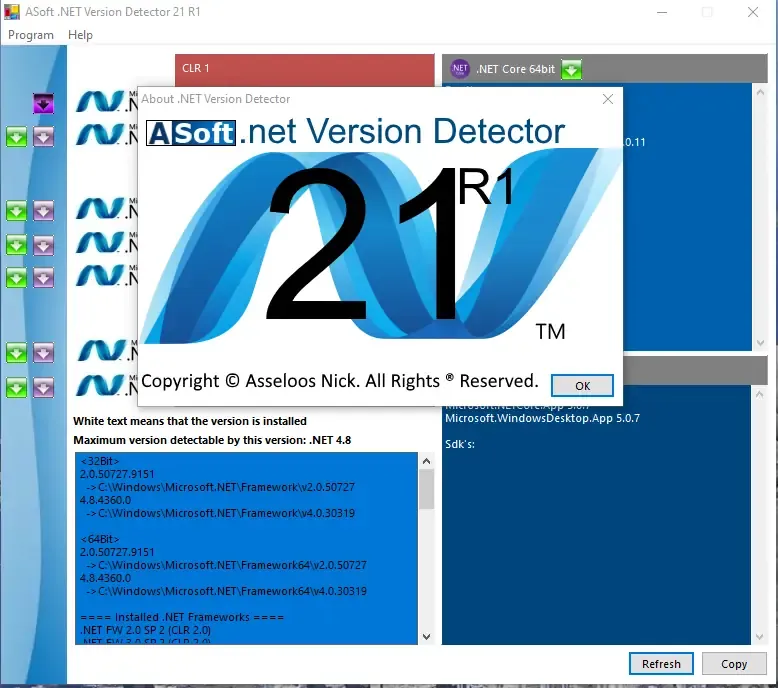Click green download arrow in second framework row
This screenshot has width=778, height=688.
point(16,136)
